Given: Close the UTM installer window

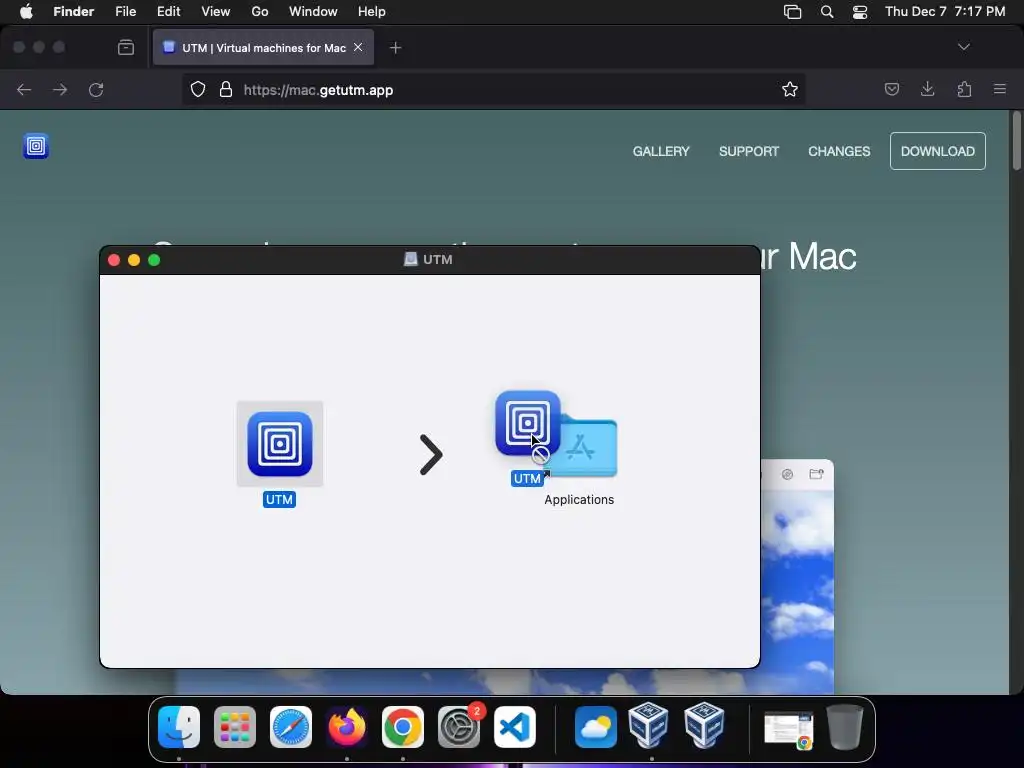Looking at the screenshot, I should pyautogui.click(x=114, y=260).
